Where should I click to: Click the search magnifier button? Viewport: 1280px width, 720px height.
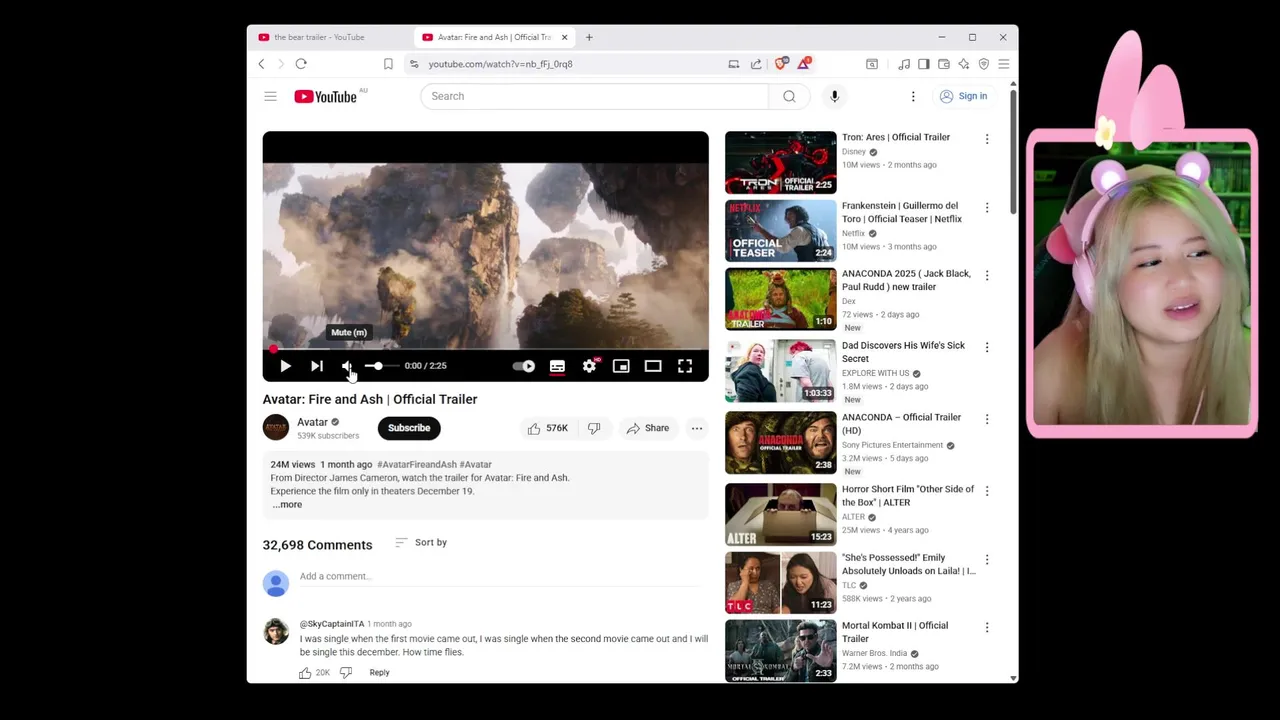pos(789,96)
